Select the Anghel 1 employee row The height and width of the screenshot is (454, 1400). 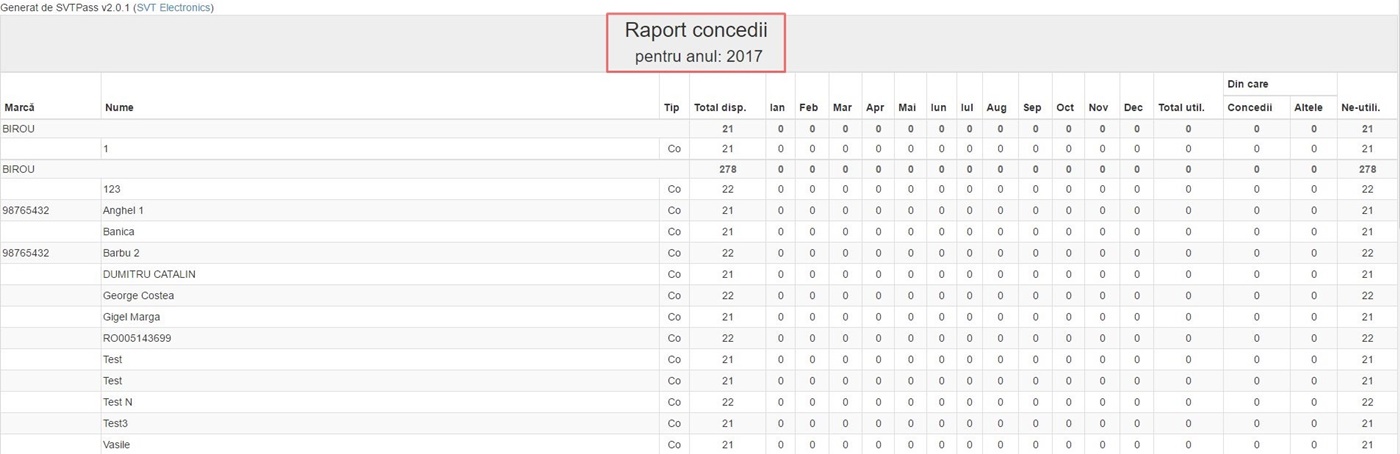coord(700,210)
